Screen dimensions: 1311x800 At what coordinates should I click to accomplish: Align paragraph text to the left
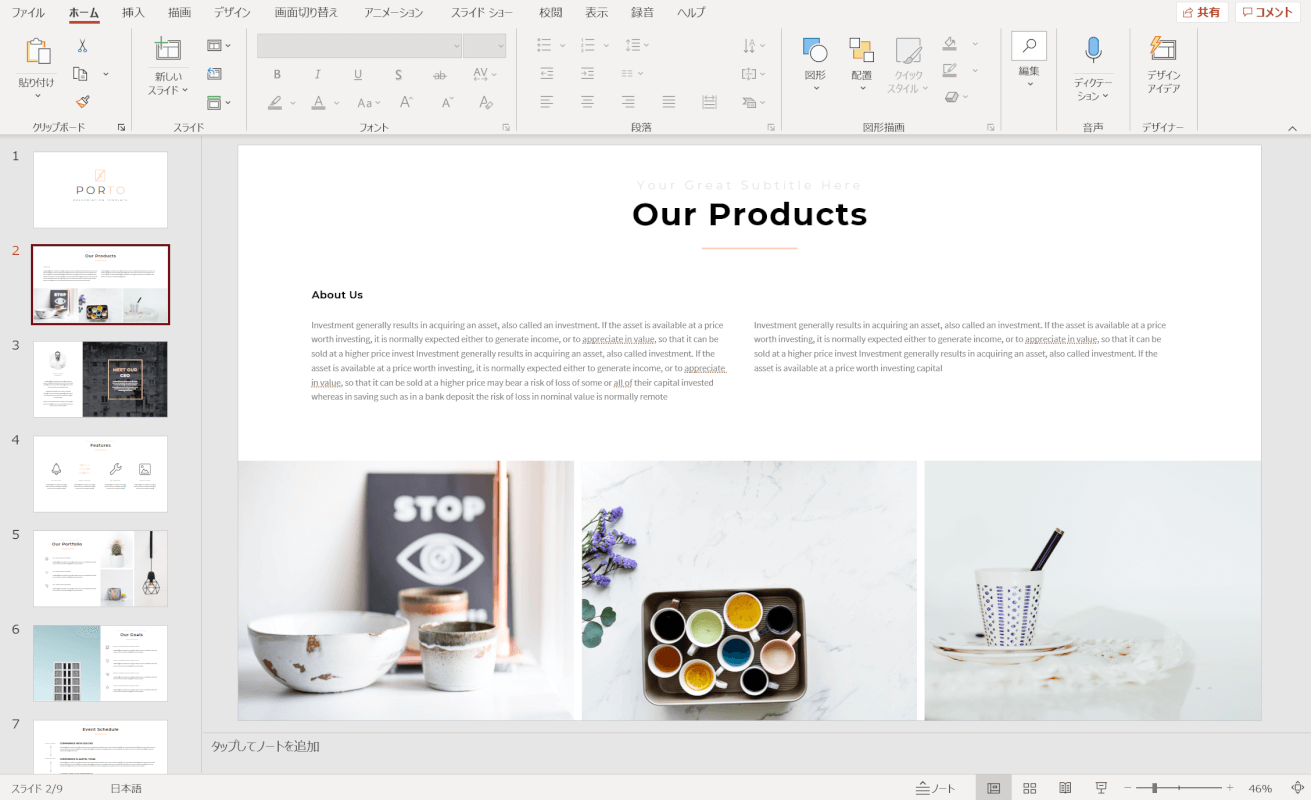click(x=546, y=102)
